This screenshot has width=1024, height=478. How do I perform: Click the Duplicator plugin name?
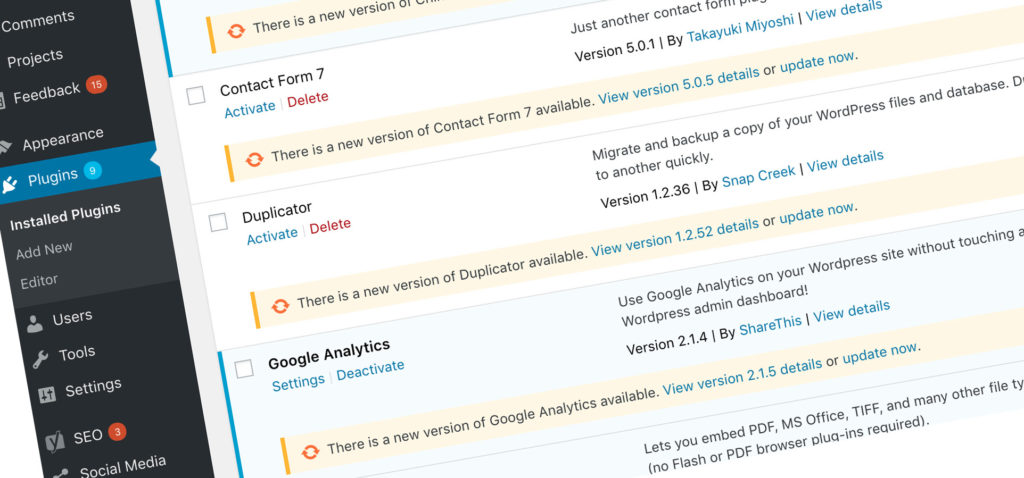(x=277, y=213)
